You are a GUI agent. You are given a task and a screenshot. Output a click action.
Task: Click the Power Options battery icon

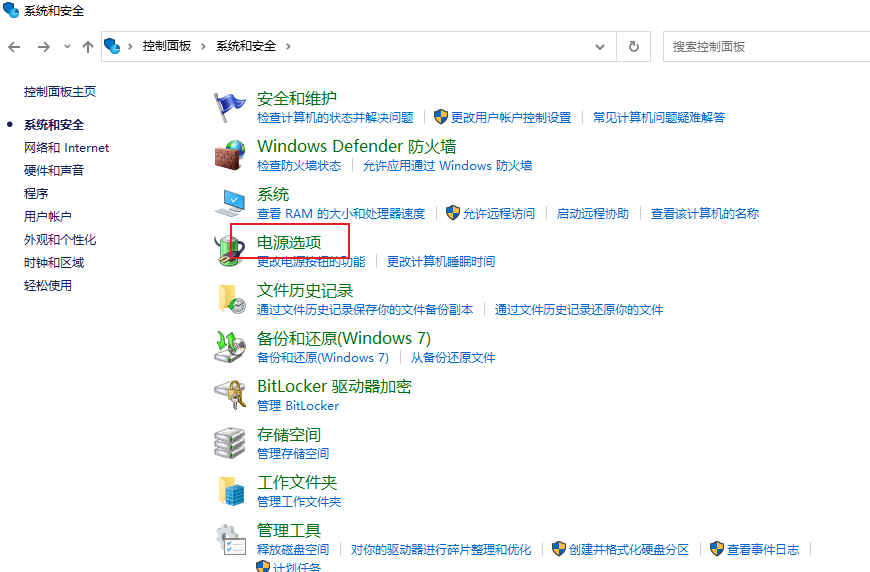(x=230, y=251)
